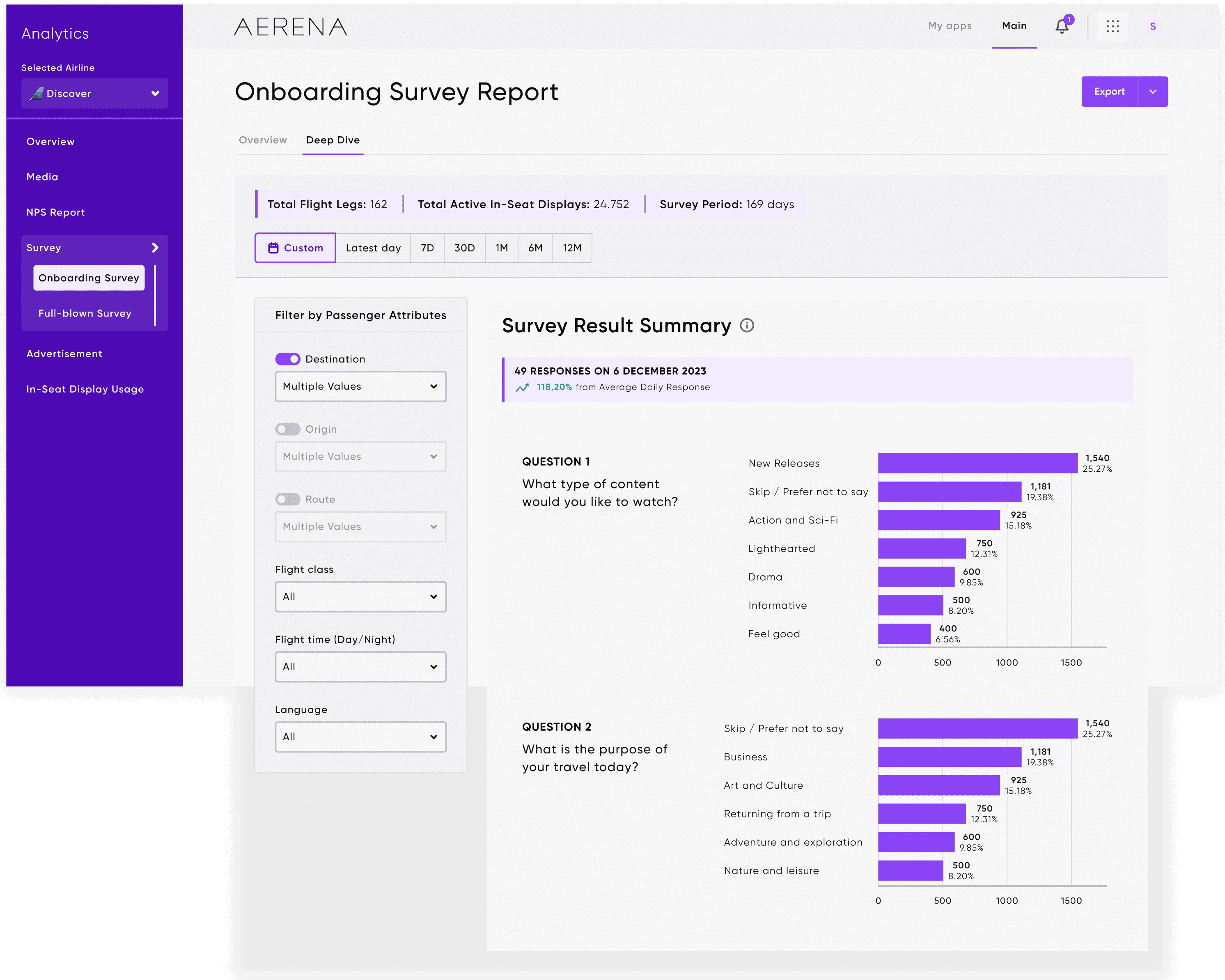The width and height of the screenshot is (1225, 980).
Task: Click the New Releases bar in the chart
Action: (x=977, y=463)
